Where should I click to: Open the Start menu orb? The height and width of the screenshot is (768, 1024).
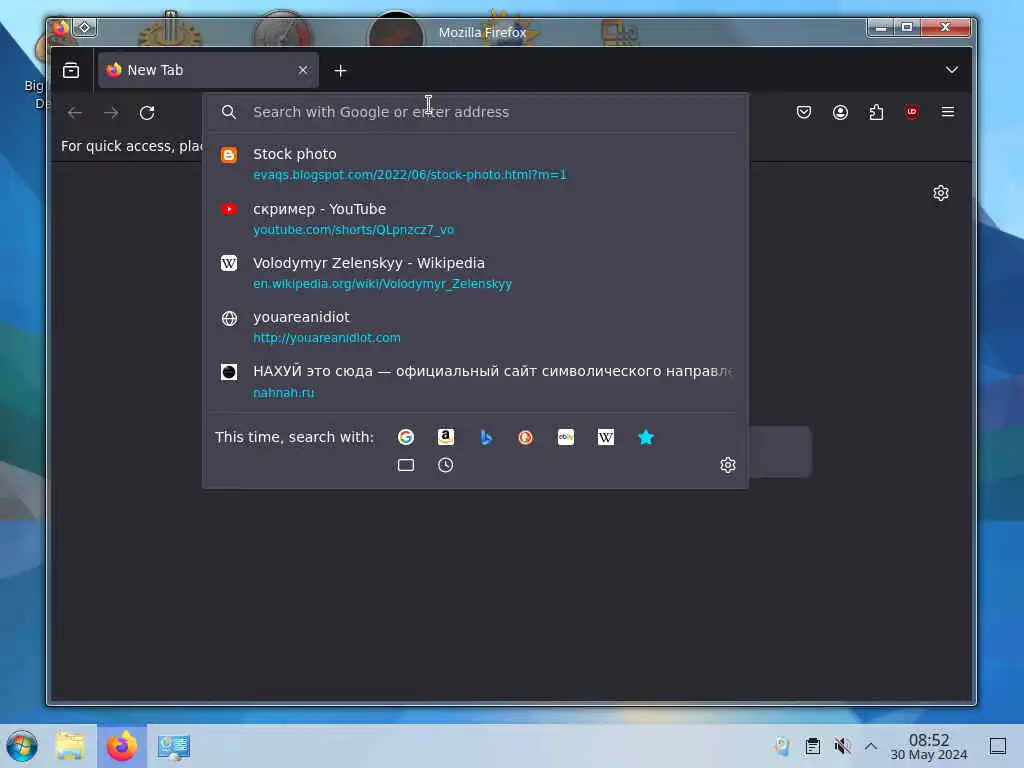pyautogui.click(x=22, y=746)
